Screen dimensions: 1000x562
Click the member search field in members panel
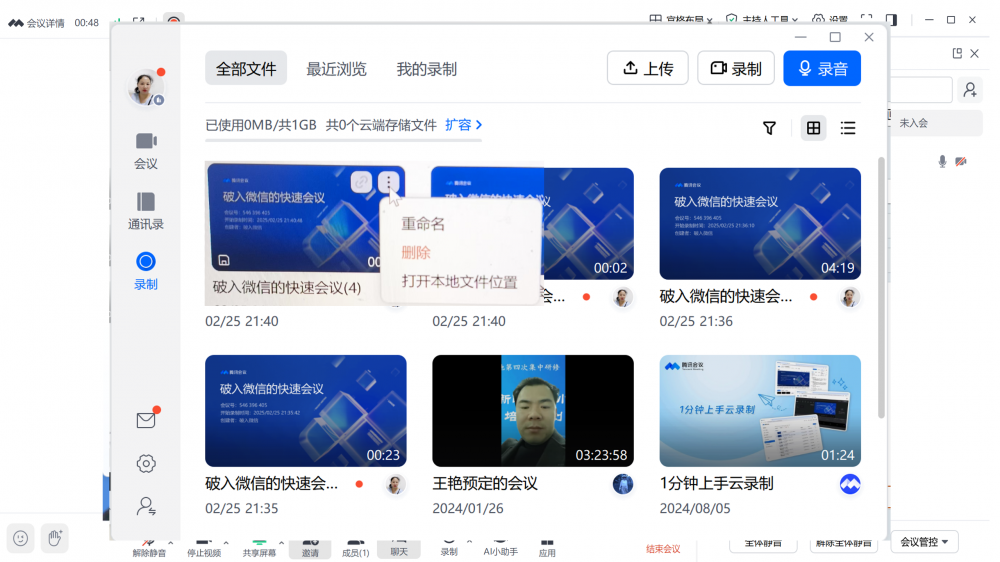920,90
